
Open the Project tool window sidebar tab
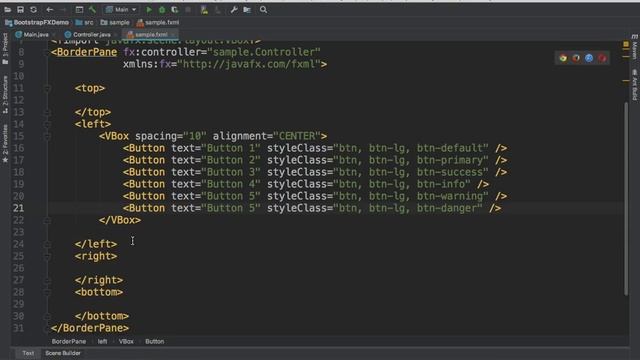[x=5, y=48]
